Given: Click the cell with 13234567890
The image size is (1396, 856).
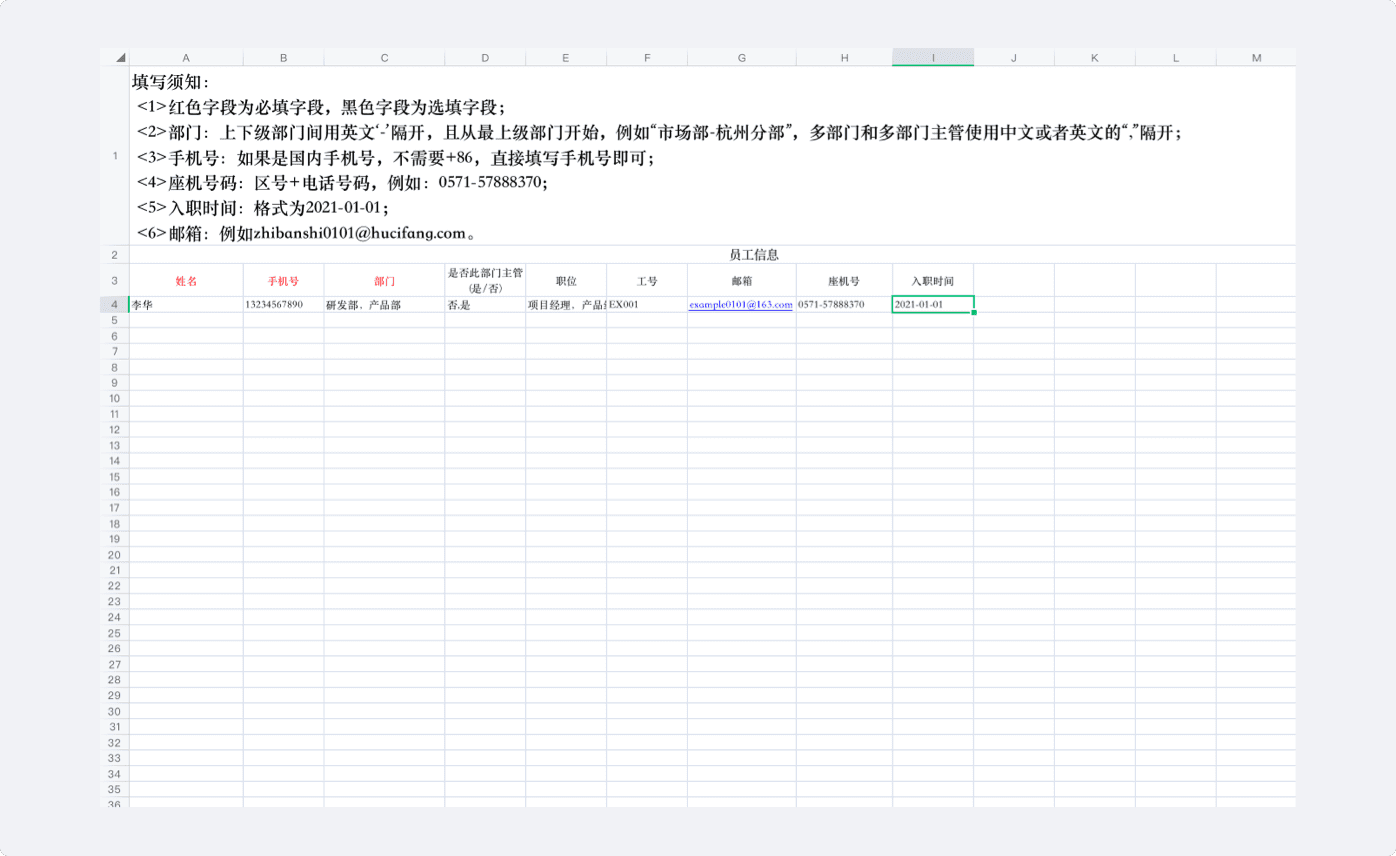Looking at the screenshot, I should (283, 304).
